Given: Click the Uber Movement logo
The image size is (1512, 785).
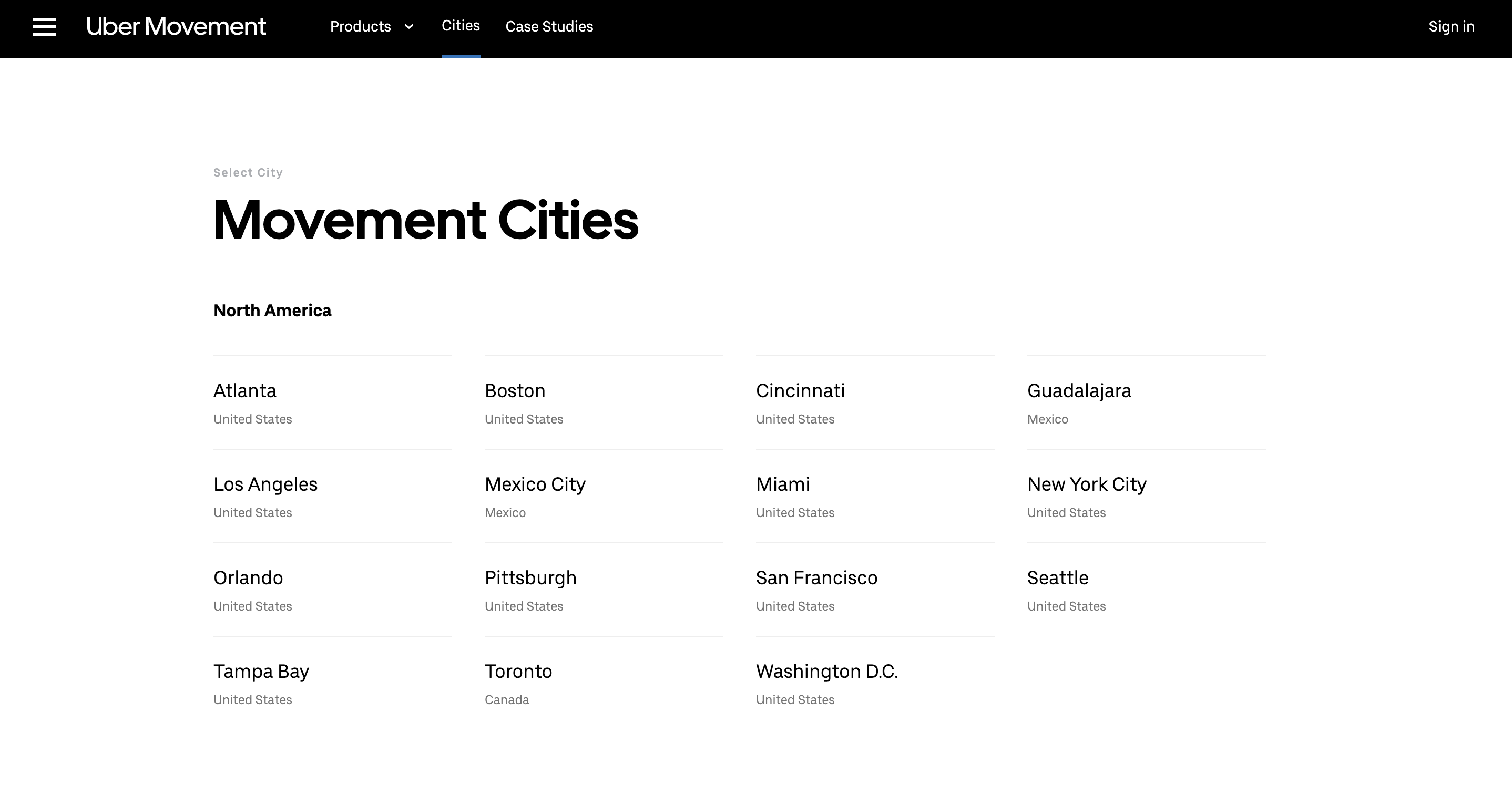Looking at the screenshot, I should (x=176, y=26).
